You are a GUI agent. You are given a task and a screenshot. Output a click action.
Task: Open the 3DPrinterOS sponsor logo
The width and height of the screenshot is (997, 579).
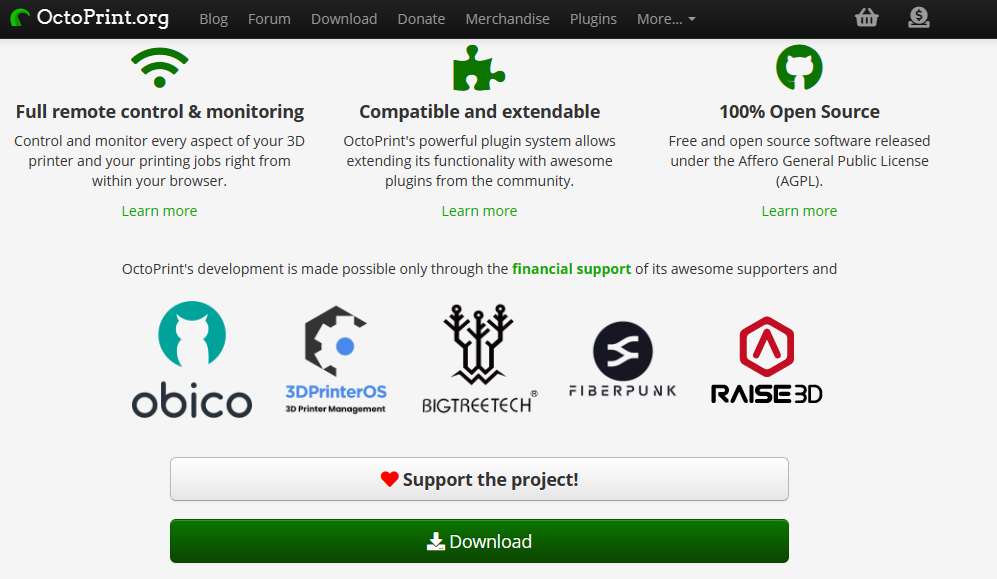[336, 359]
